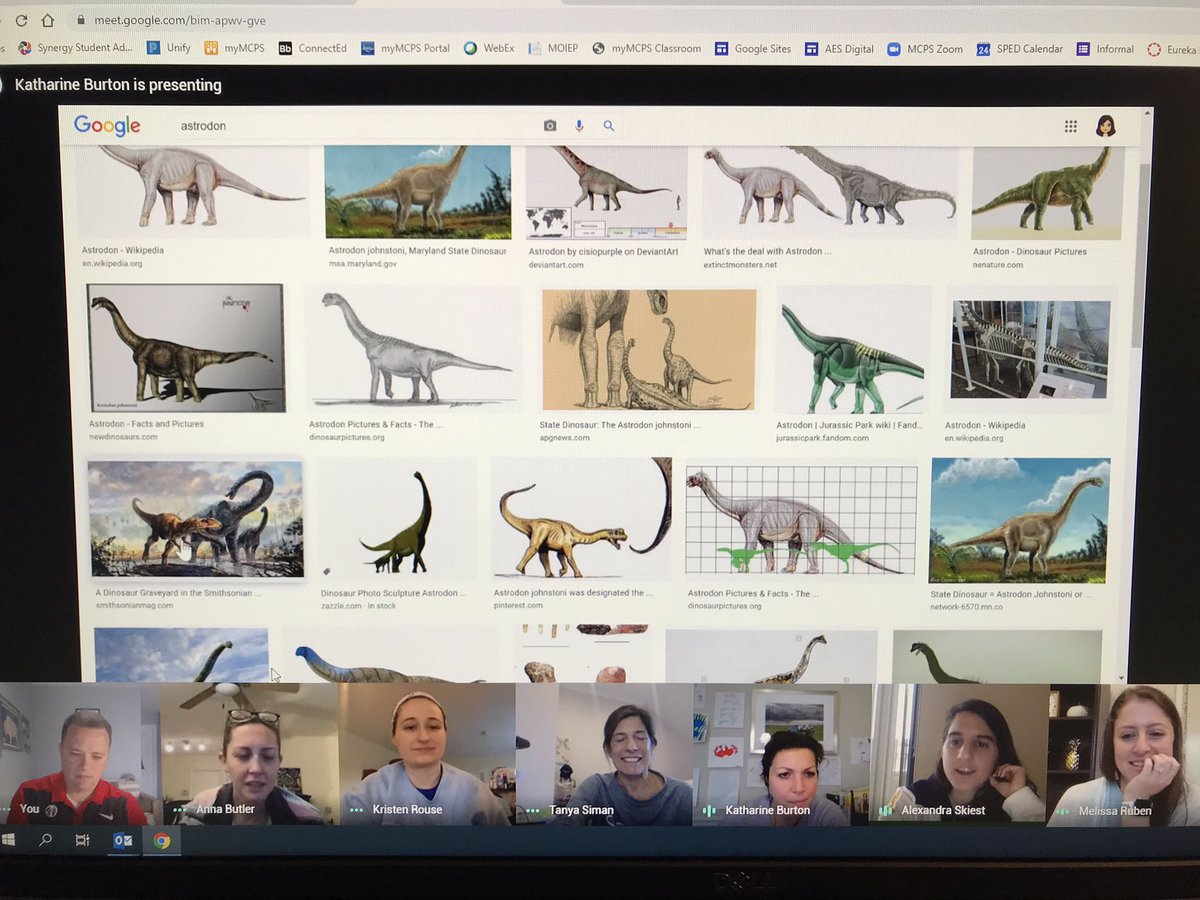This screenshot has width=1200, height=900.
Task: Select Anna Butler's video tile
Action: point(250,755)
